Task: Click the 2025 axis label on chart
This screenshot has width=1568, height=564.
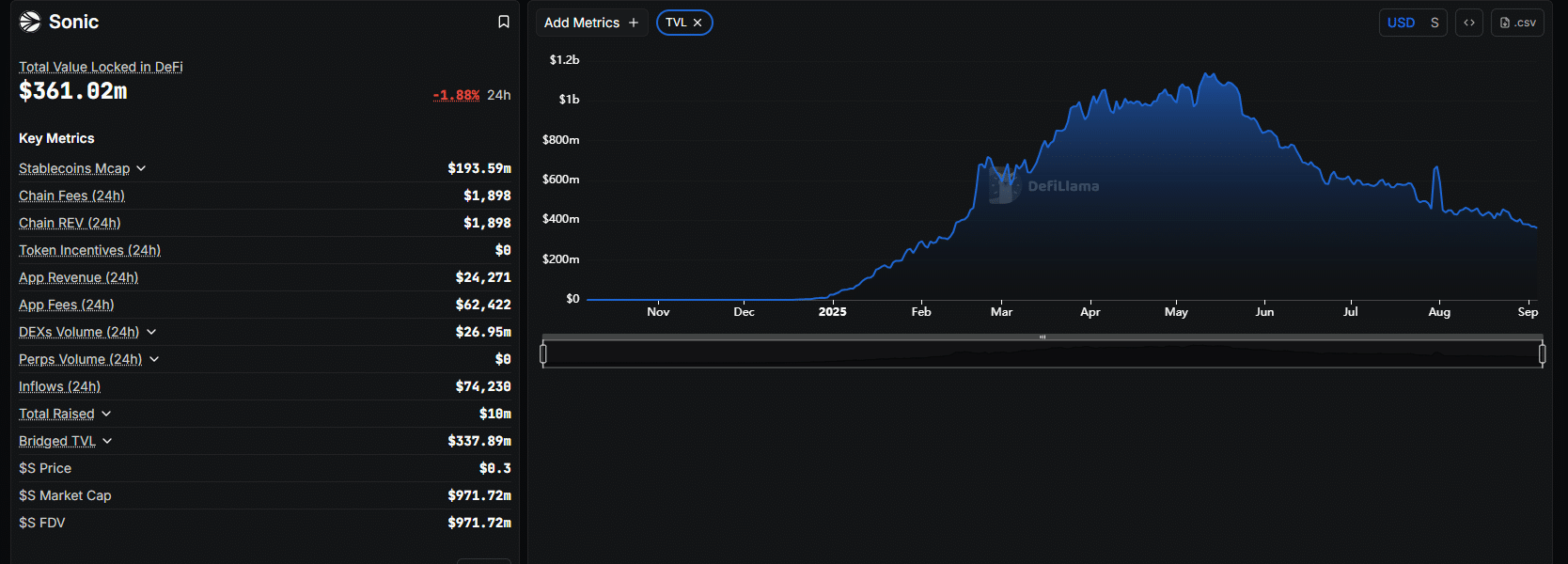Action: pyautogui.click(x=832, y=312)
